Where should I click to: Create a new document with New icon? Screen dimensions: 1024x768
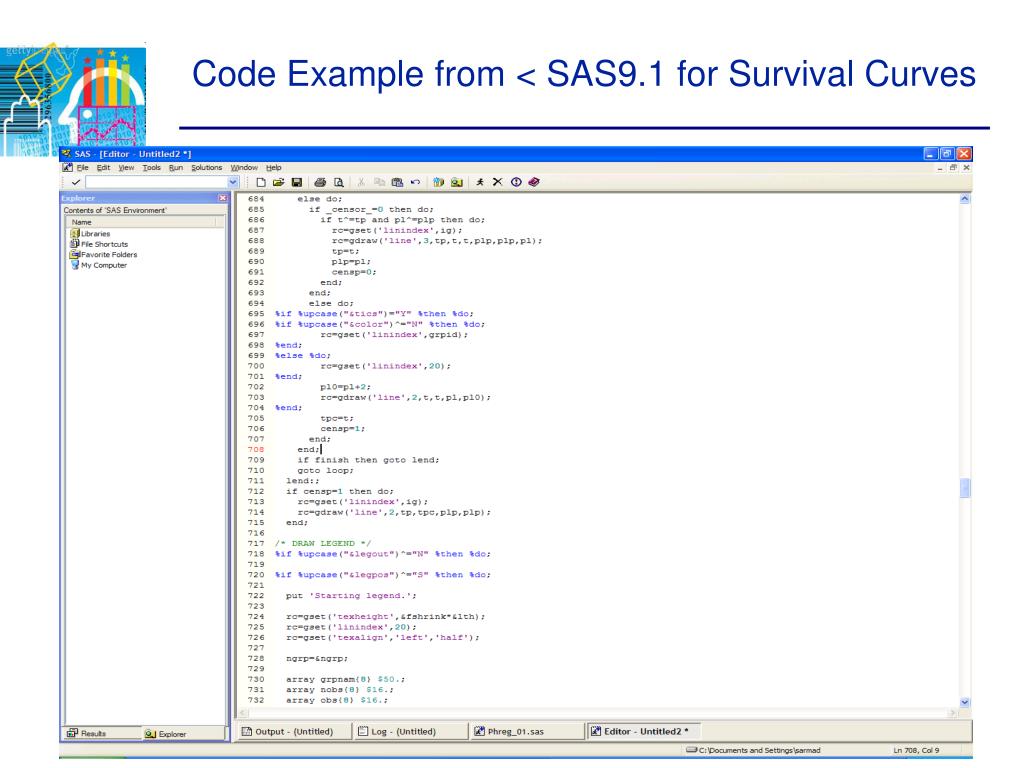[x=261, y=182]
